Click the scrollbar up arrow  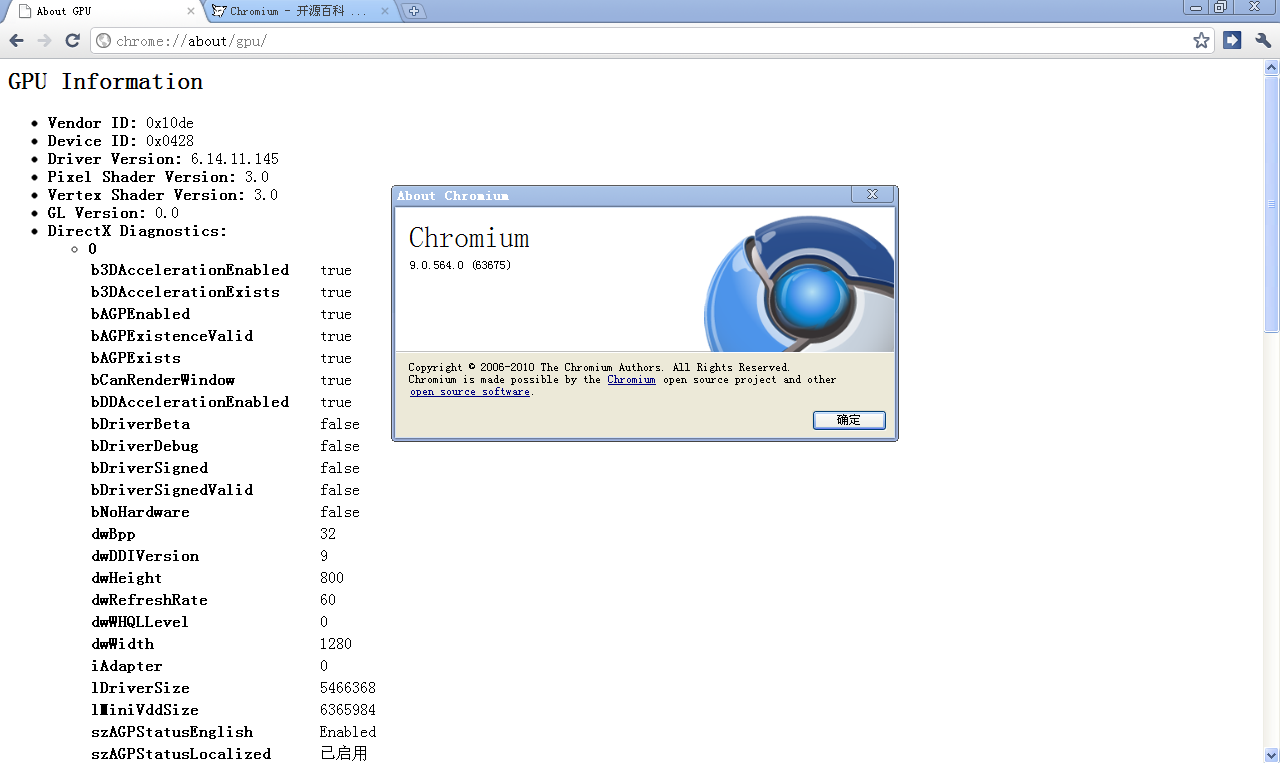1272,68
